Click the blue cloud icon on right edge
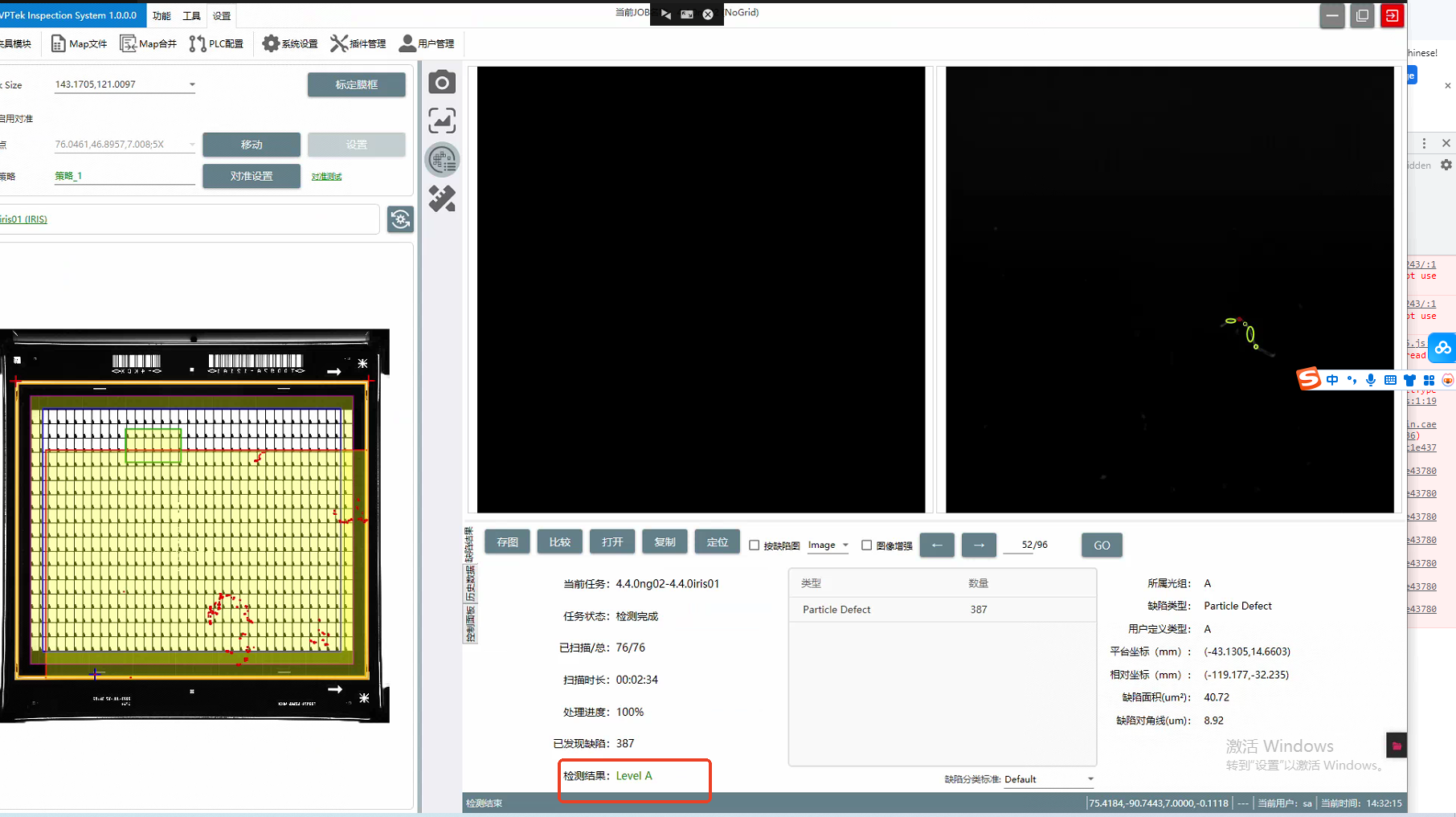 [1443, 348]
